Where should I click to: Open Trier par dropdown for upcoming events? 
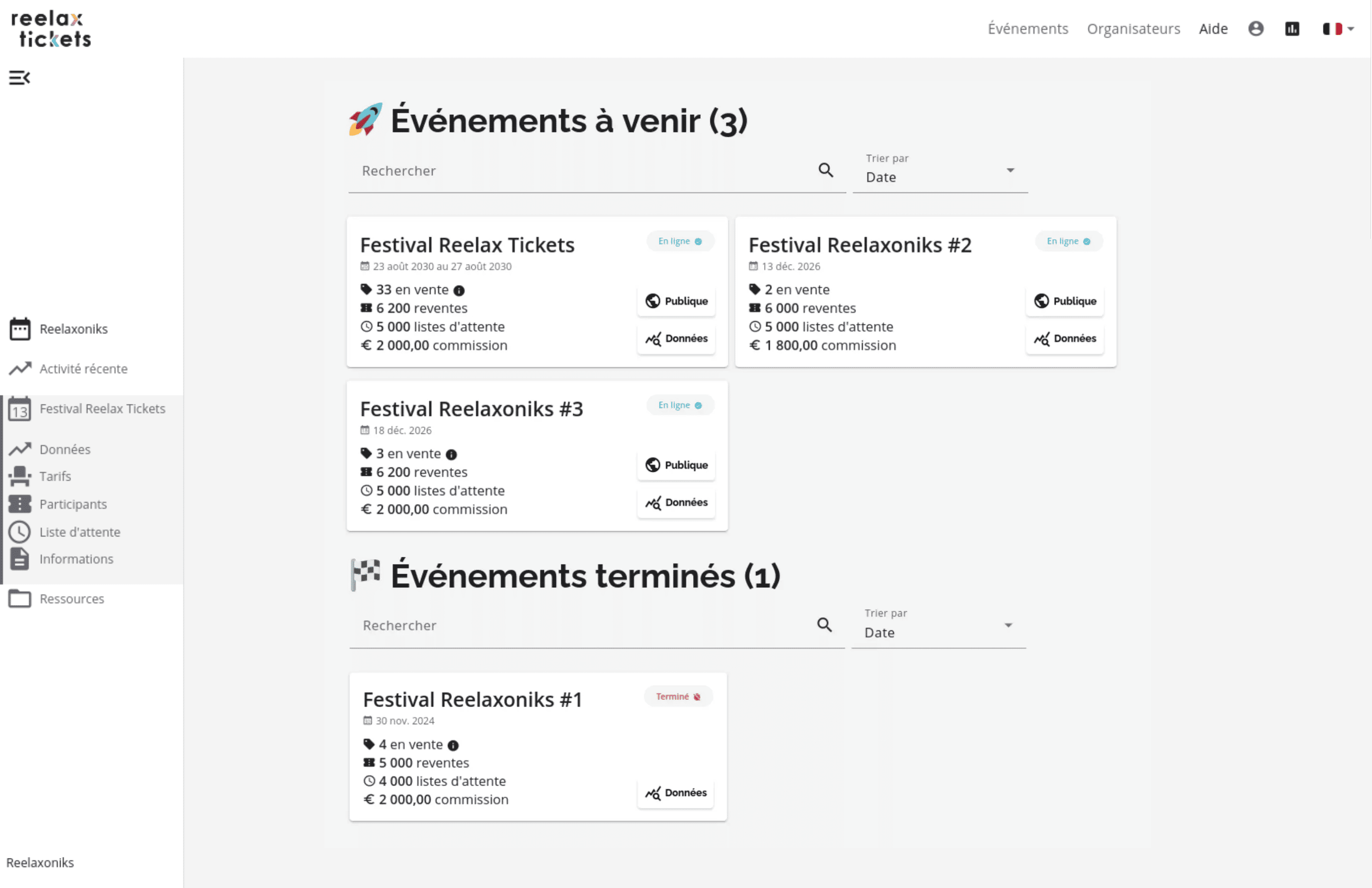point(940,171)
